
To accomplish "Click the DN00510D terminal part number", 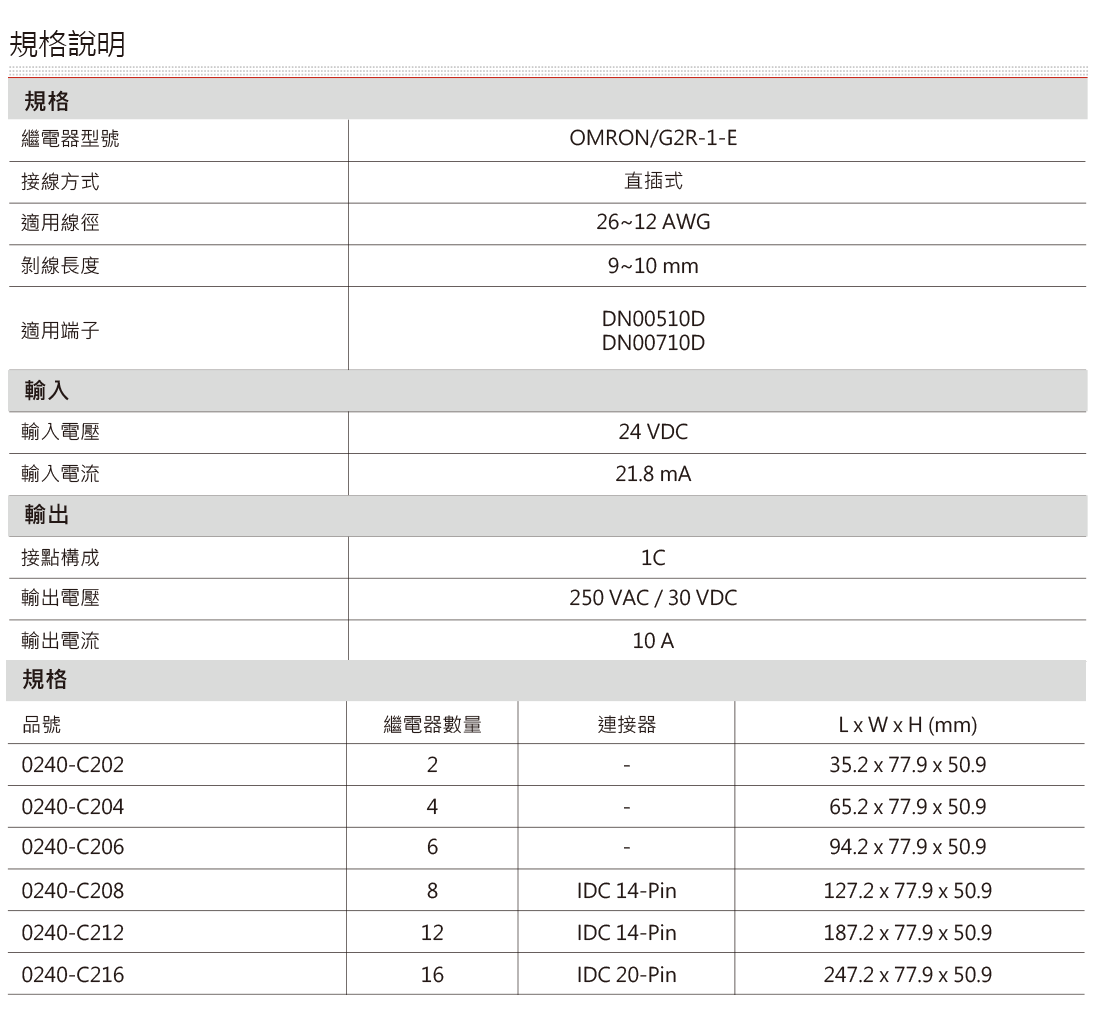I will [x=655, y=319].
